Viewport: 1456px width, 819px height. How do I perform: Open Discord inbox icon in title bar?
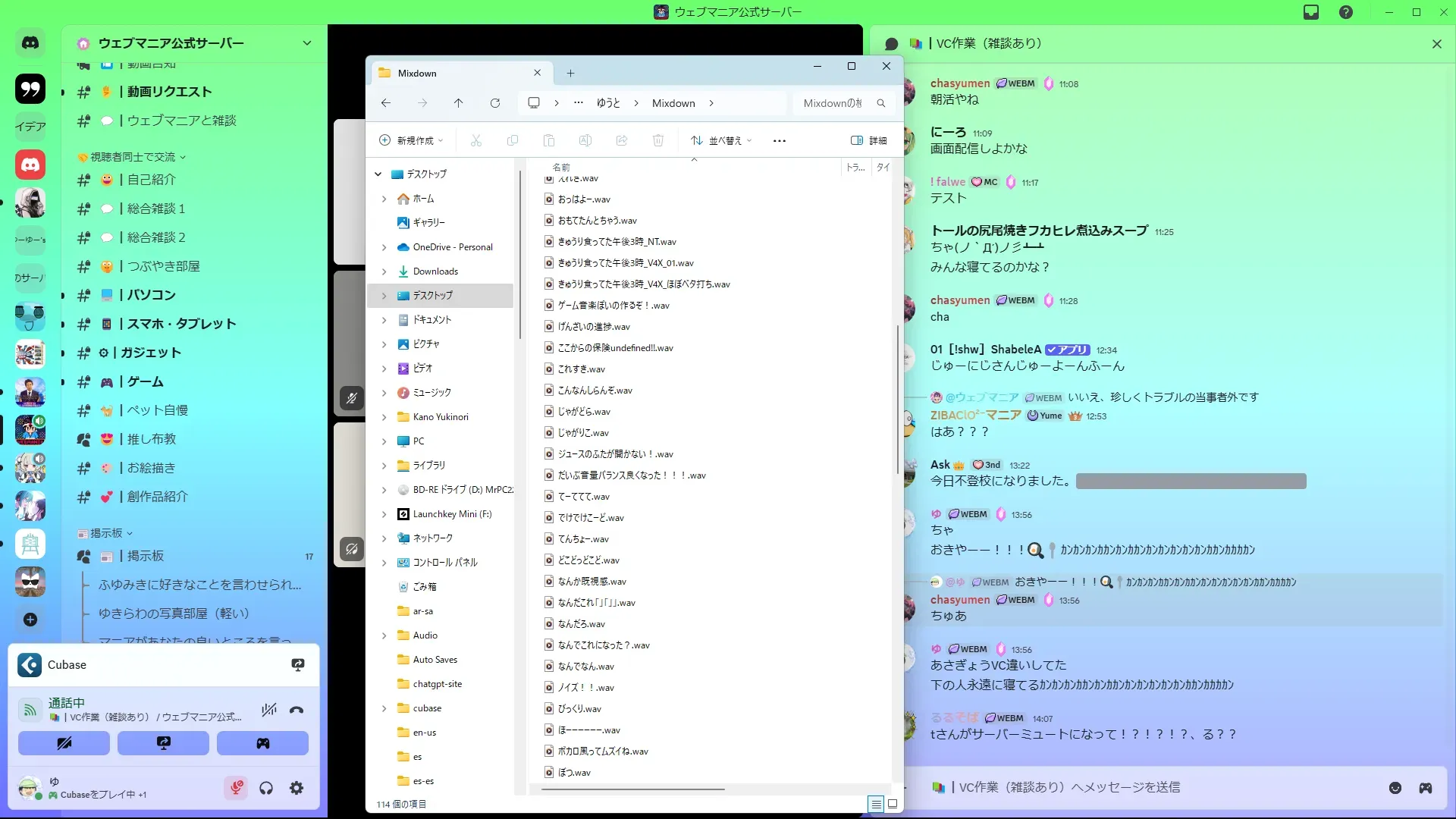[1311, 12]
